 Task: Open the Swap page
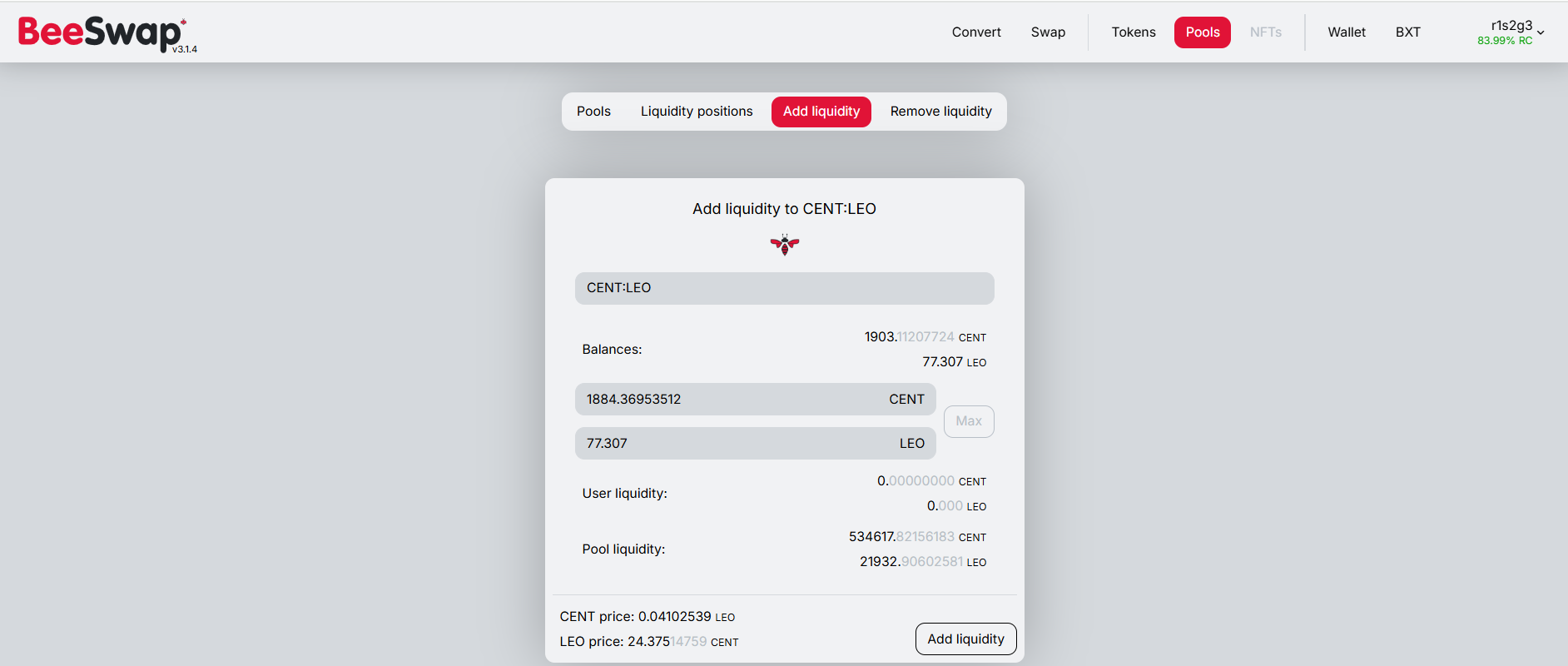[1048, 32]
